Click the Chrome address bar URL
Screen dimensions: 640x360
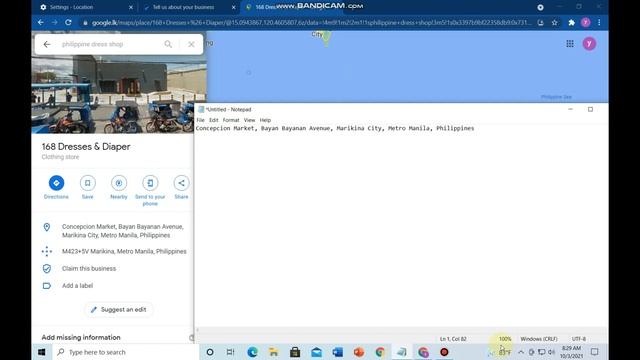(x=311, y=22)
